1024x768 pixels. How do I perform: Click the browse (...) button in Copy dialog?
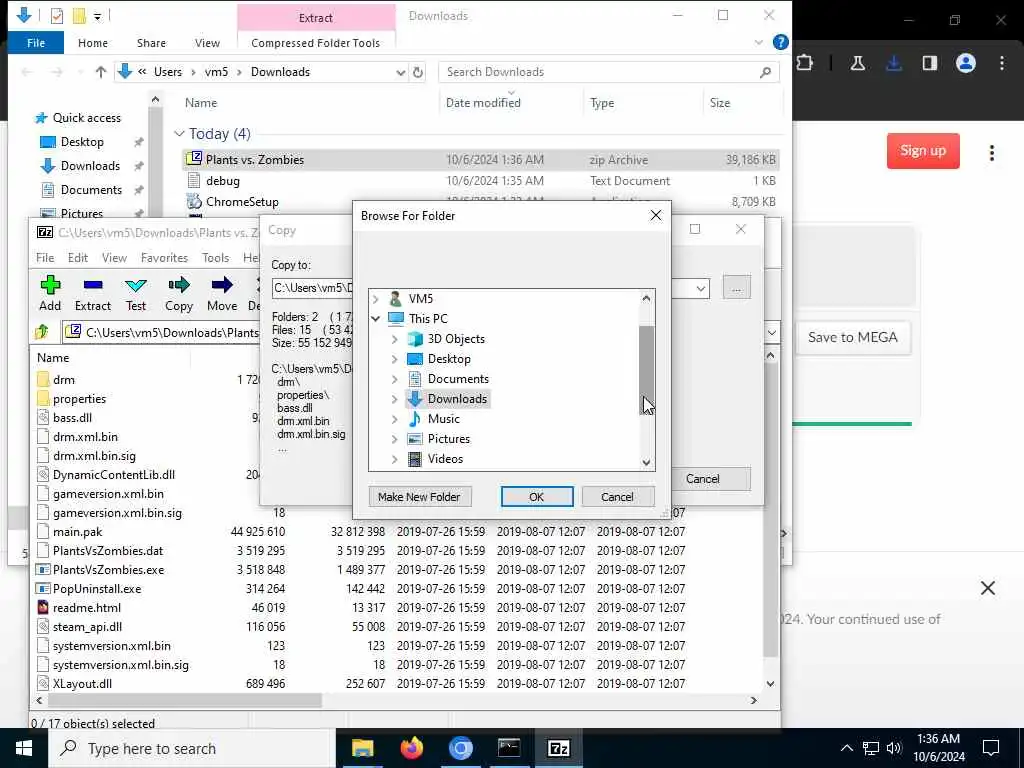tap(737, 288)
